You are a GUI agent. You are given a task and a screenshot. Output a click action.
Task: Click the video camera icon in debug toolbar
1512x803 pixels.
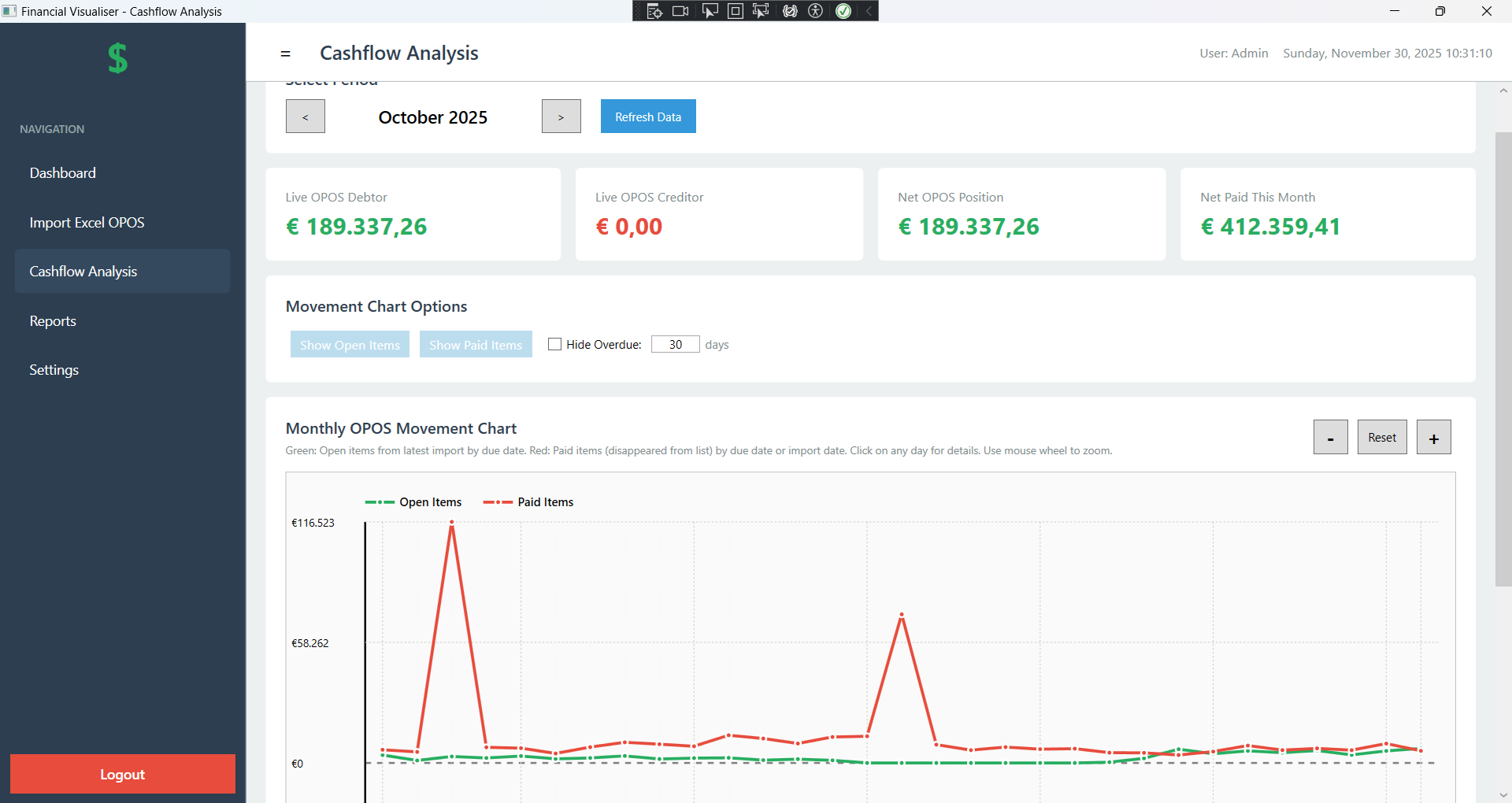point(680,11)
